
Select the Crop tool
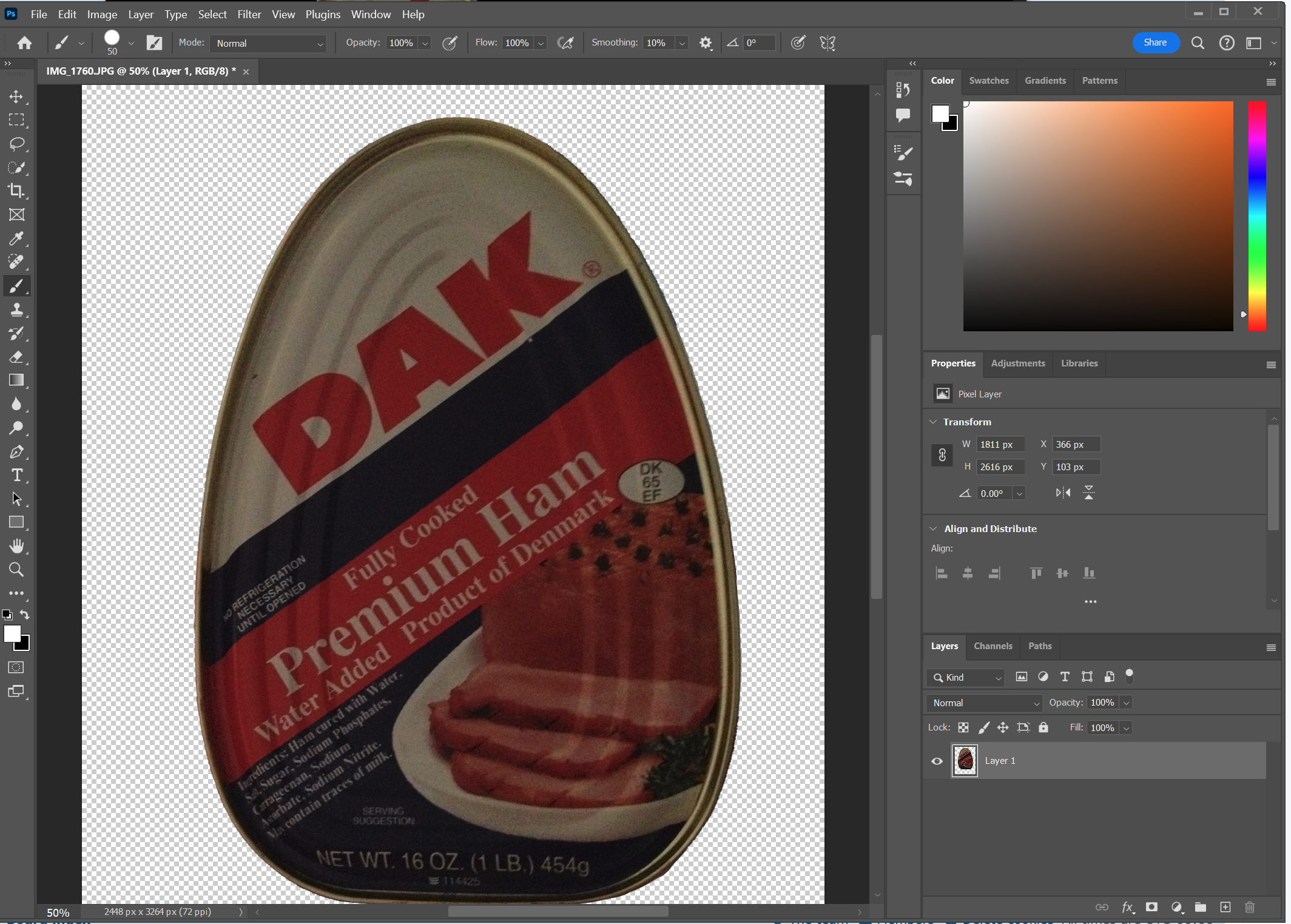(16, 191)
